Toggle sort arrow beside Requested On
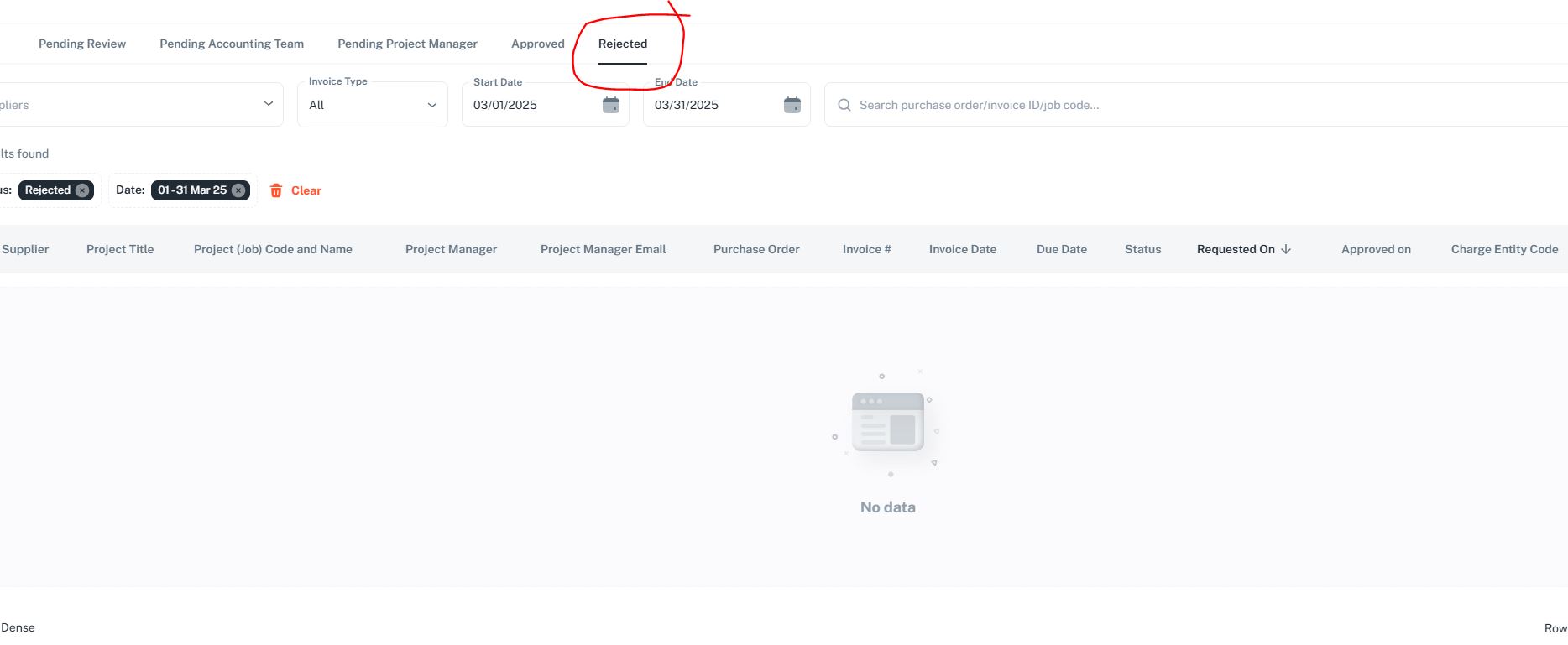The height and width of the screenshot is (645, 1568). tap(1286, 249)
